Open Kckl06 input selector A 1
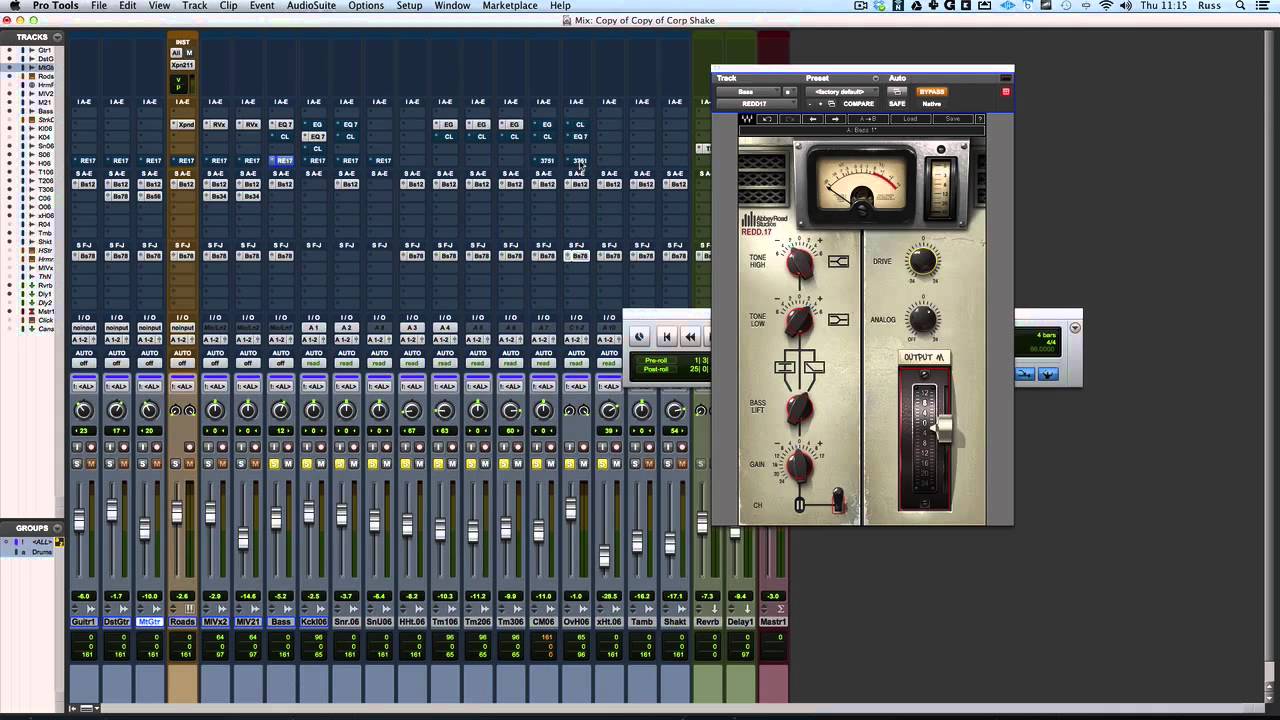The height and width of the screenshot is (720, 1280). 314,327
